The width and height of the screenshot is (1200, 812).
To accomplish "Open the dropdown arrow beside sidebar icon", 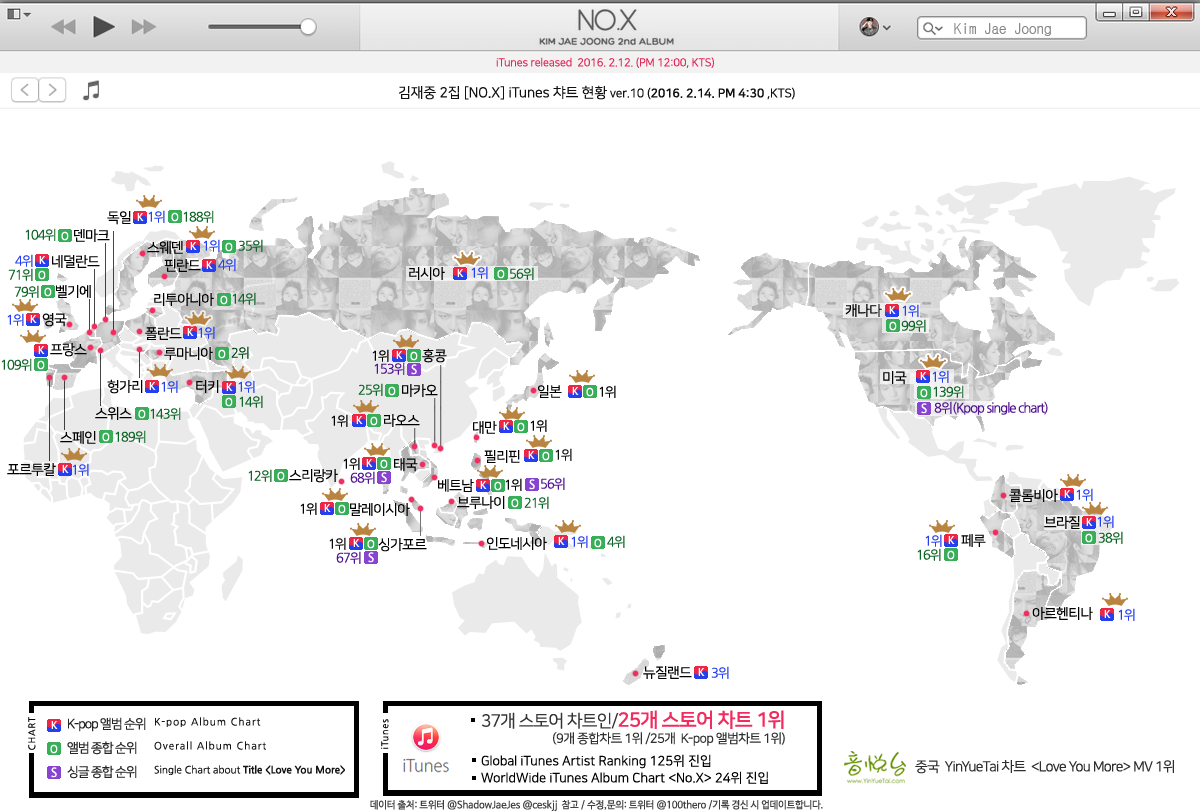I will coord(26,14).
